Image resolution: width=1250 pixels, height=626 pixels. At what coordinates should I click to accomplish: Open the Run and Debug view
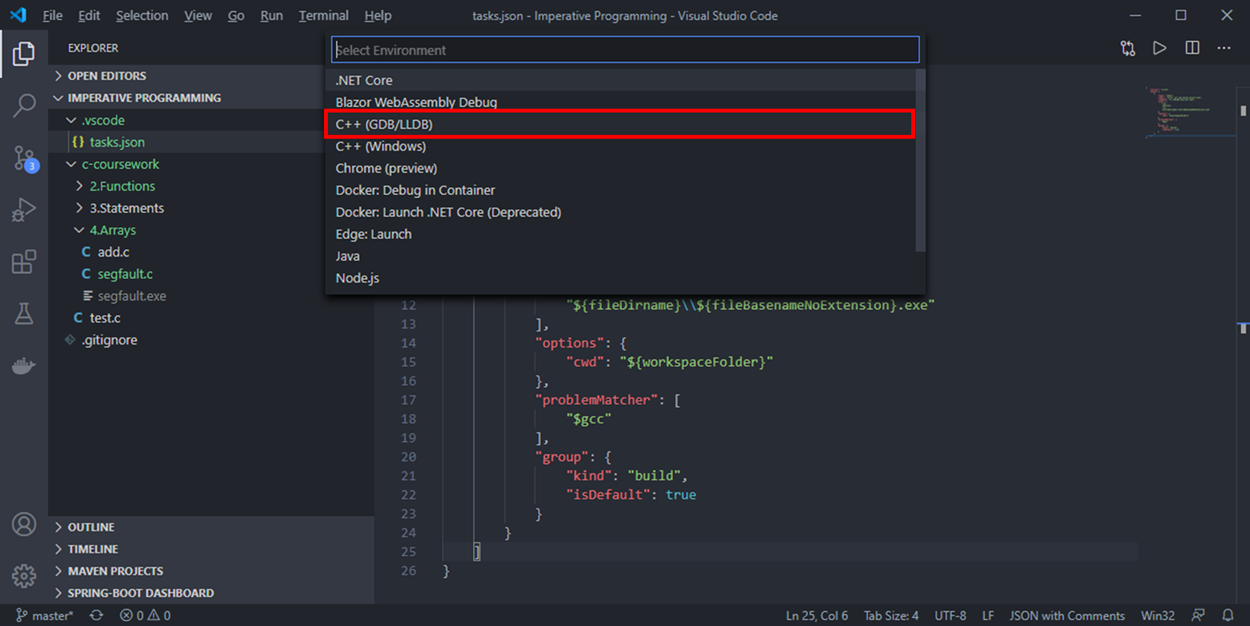(x=24, y=210)
